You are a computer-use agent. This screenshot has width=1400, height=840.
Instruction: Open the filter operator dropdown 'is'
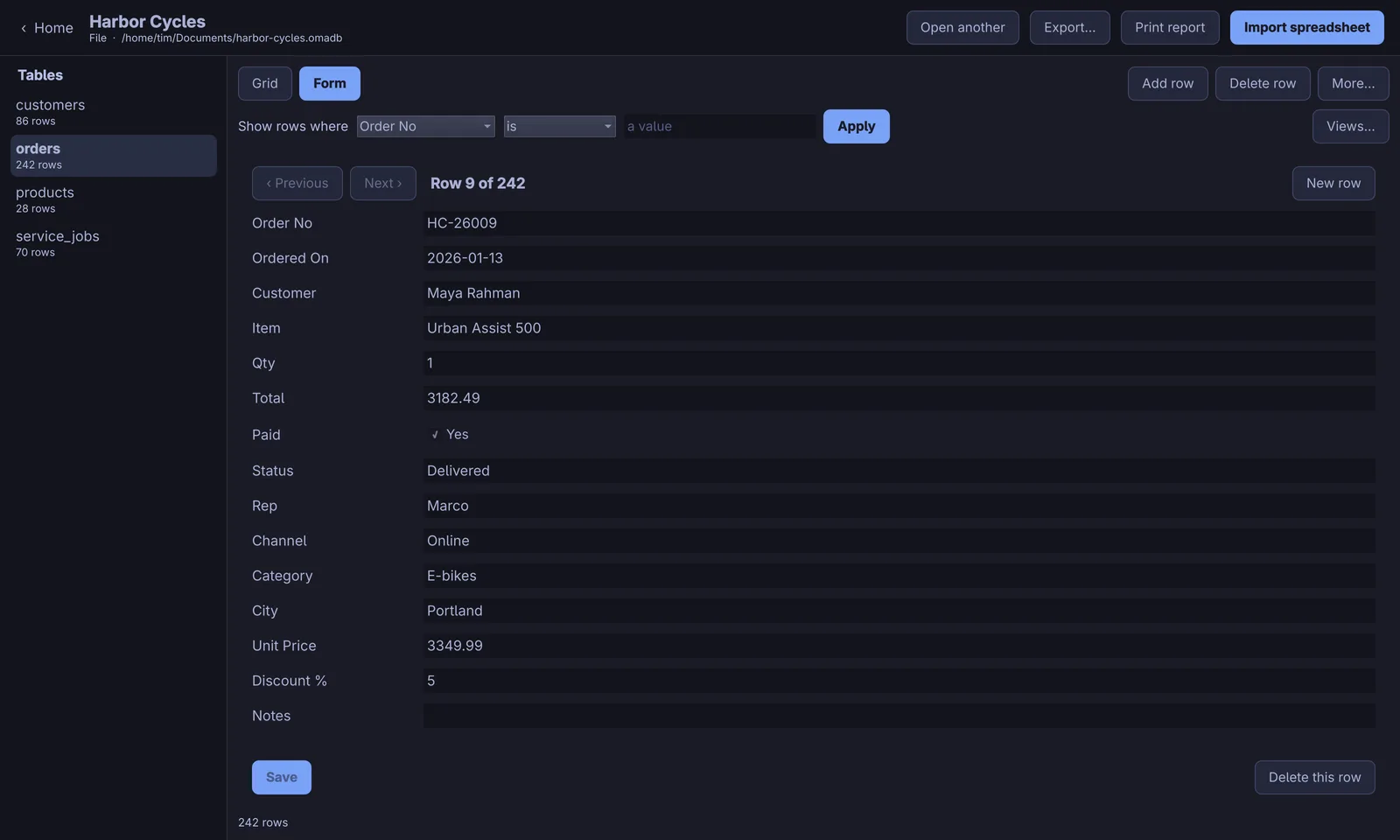tap(559, 126)
